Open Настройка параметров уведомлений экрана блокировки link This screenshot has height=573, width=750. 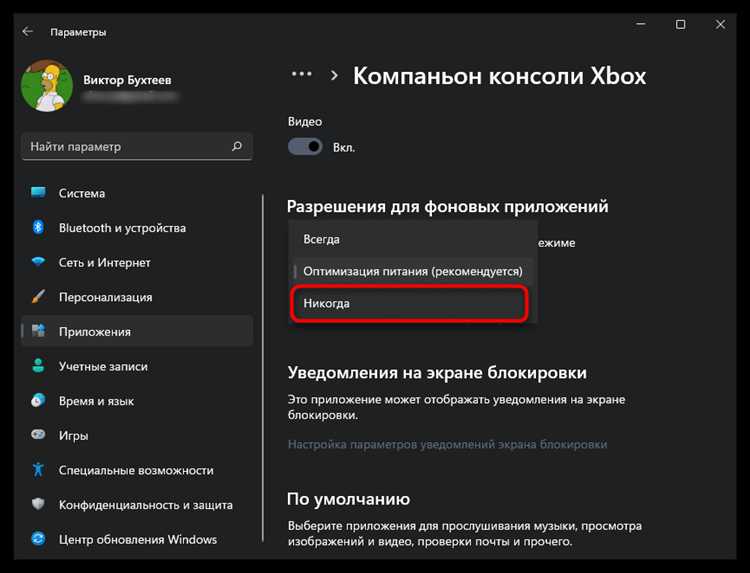point(447,444)
